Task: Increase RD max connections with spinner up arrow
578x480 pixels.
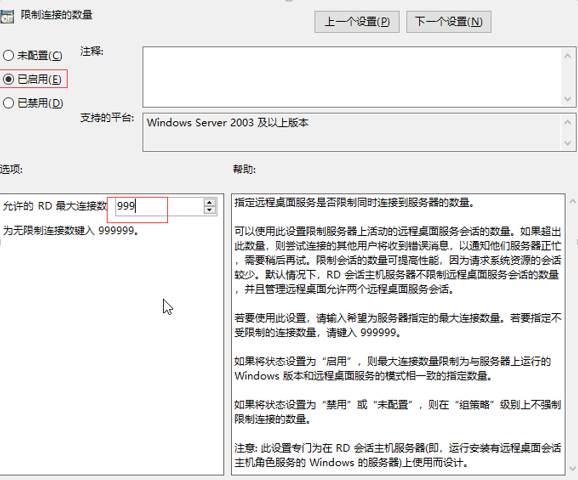Action: 209,202
